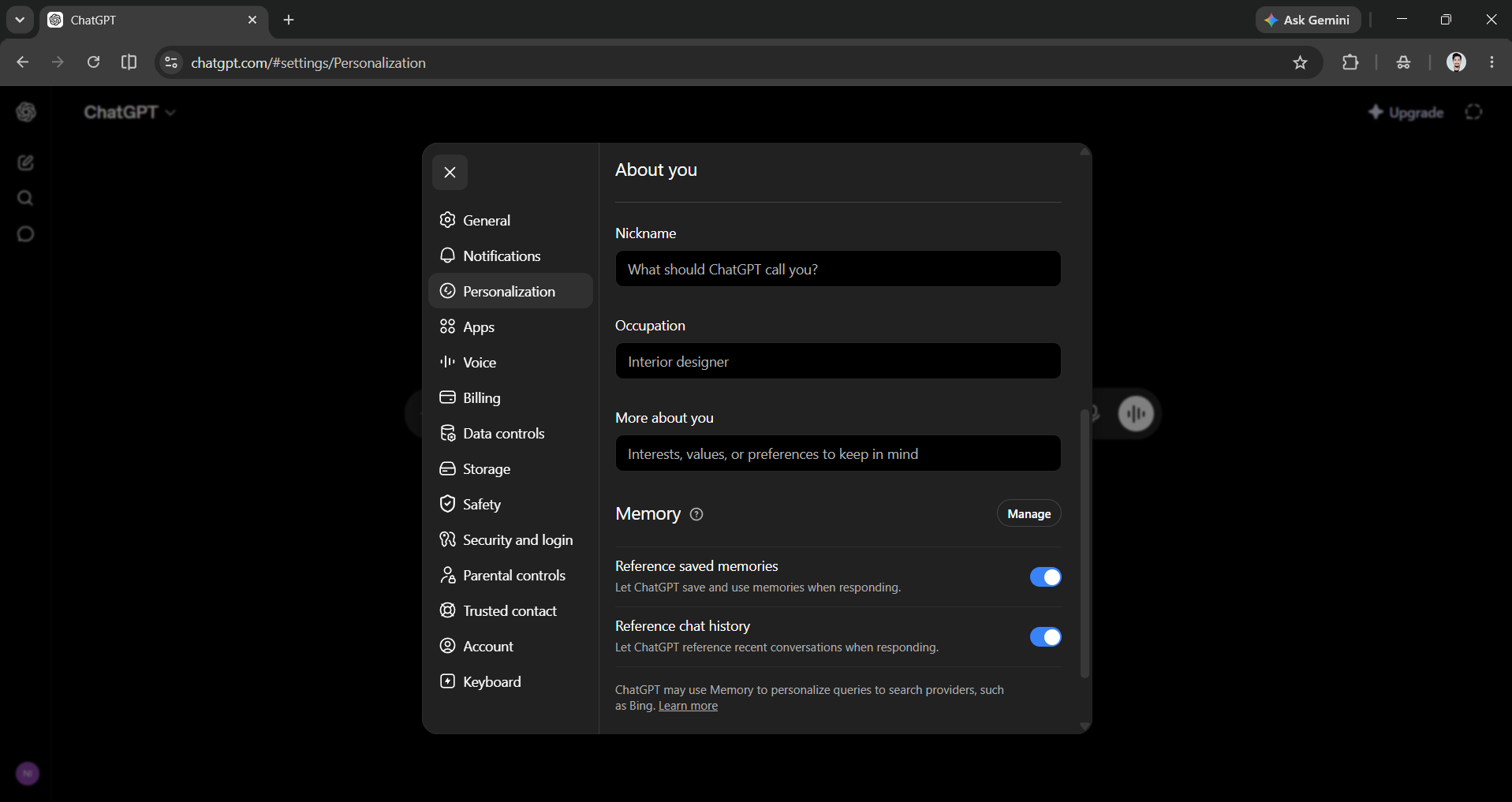Click the scroll-down arrow of settings panel
The image size is (1512, 802).
[x=1085, y=726]
